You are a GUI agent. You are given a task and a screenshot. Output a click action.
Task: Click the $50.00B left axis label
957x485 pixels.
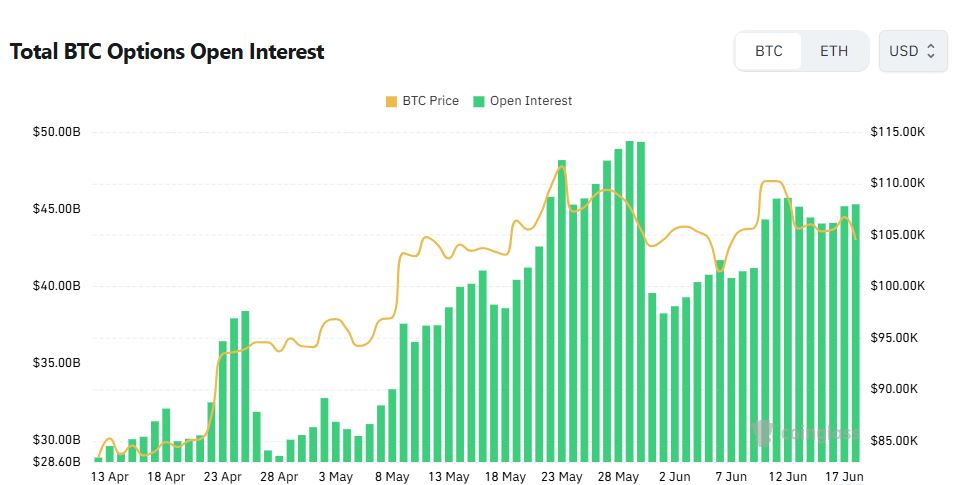pos(56,132)
